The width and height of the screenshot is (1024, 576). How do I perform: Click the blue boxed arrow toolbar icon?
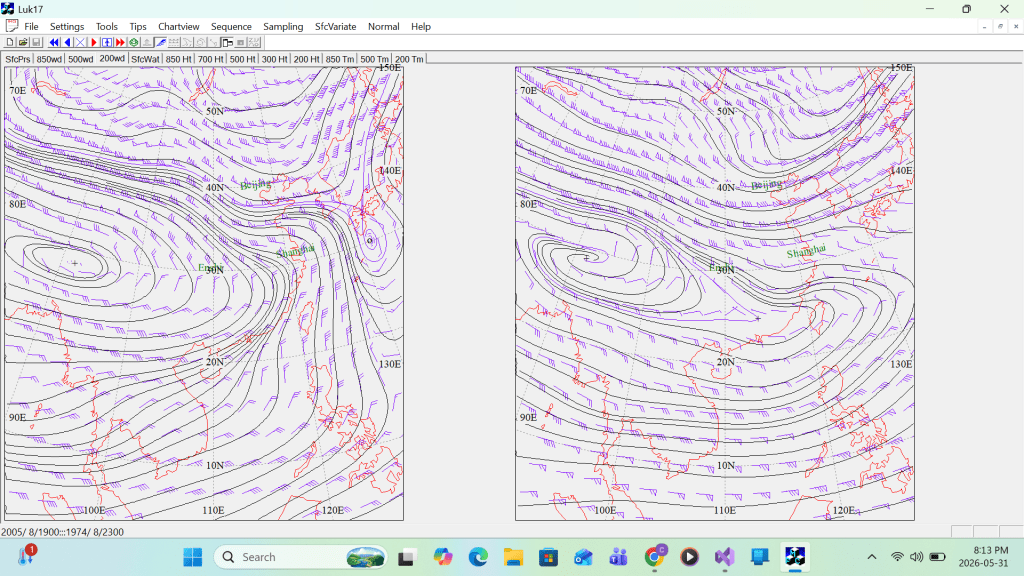(x=107, y=42)
